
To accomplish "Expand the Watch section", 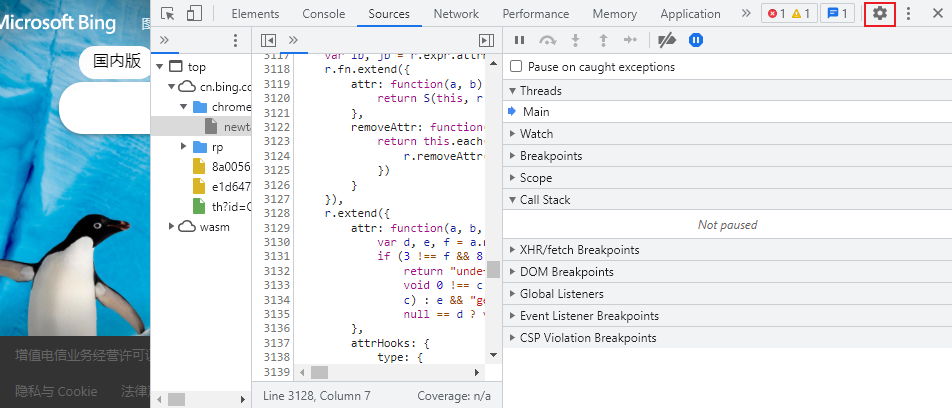I will coord(536,134).
